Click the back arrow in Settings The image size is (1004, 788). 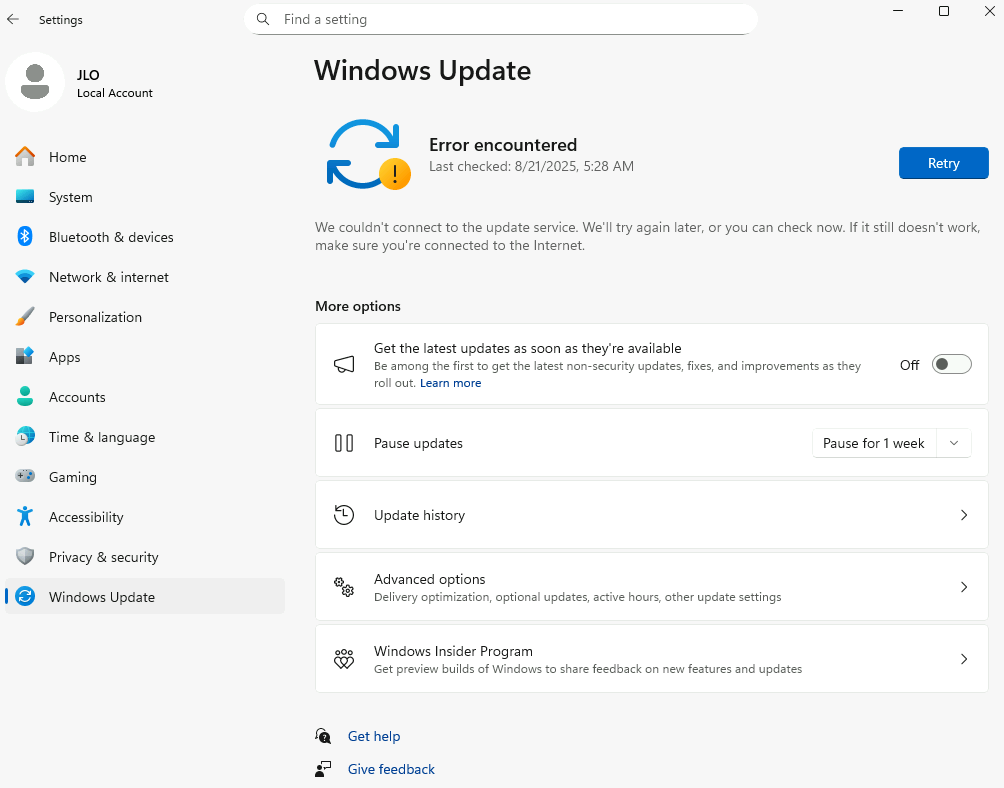13,19
